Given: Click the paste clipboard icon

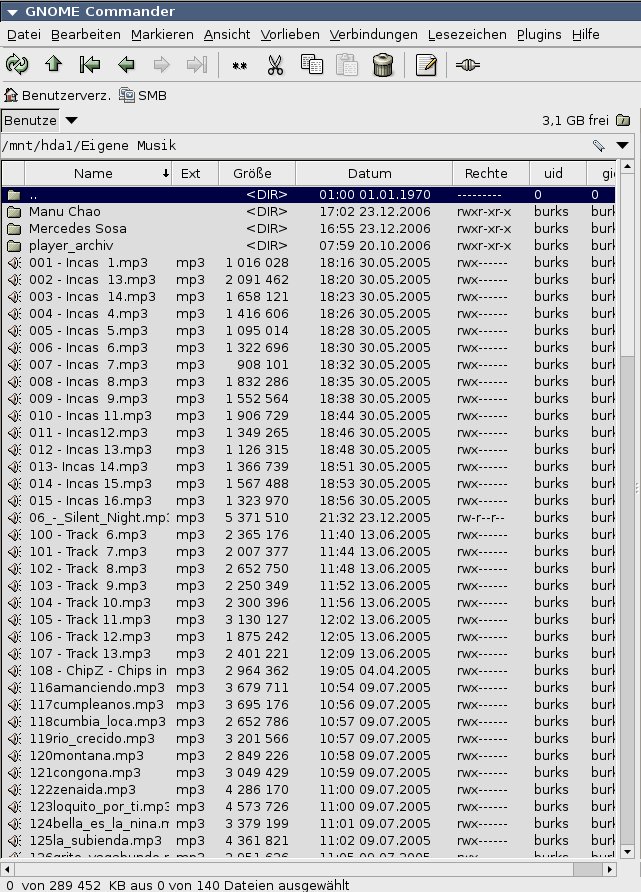Looking at the screenshot, I should (347, 65).
